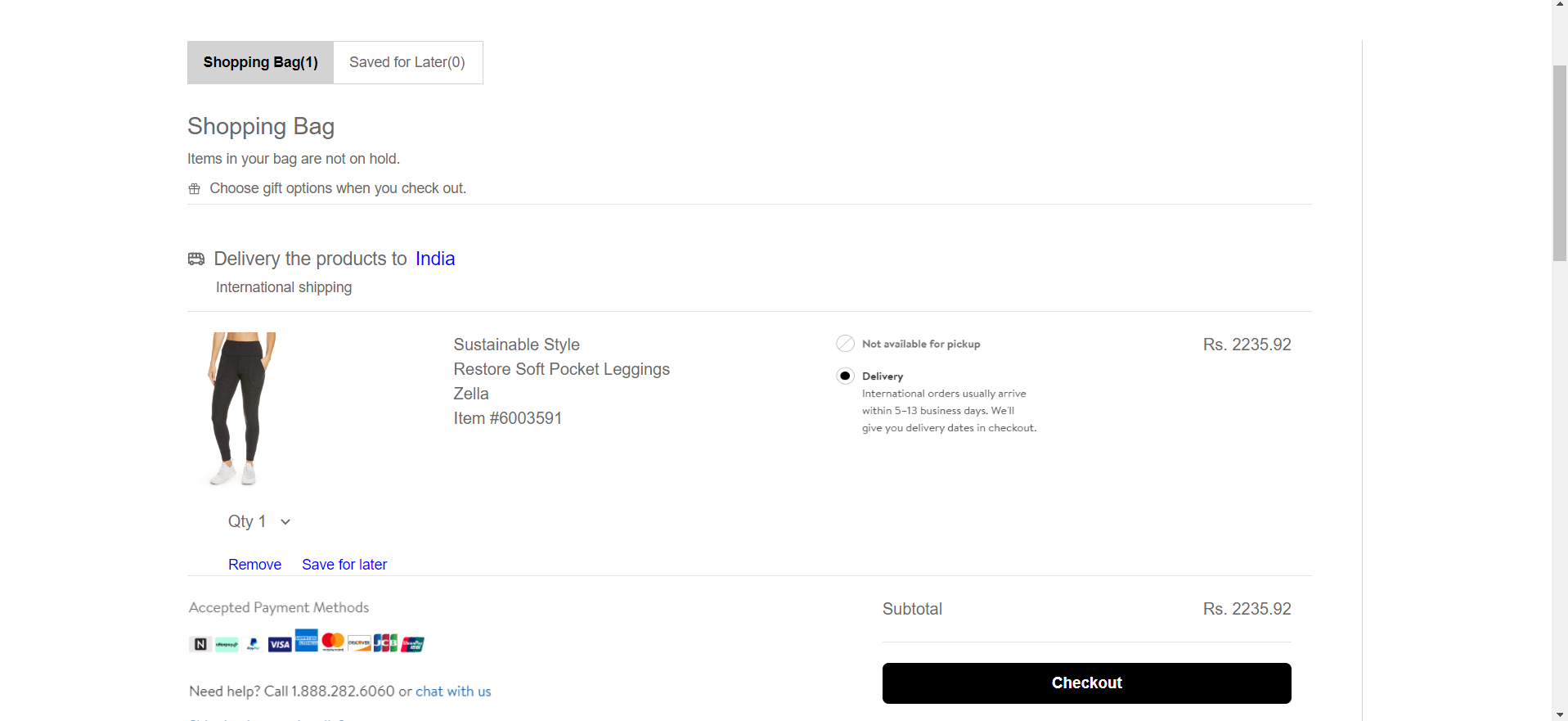Viewport: 1568px width, 721px height.
Task: Select the Shopping Bag tab
Action: [260, 61]
